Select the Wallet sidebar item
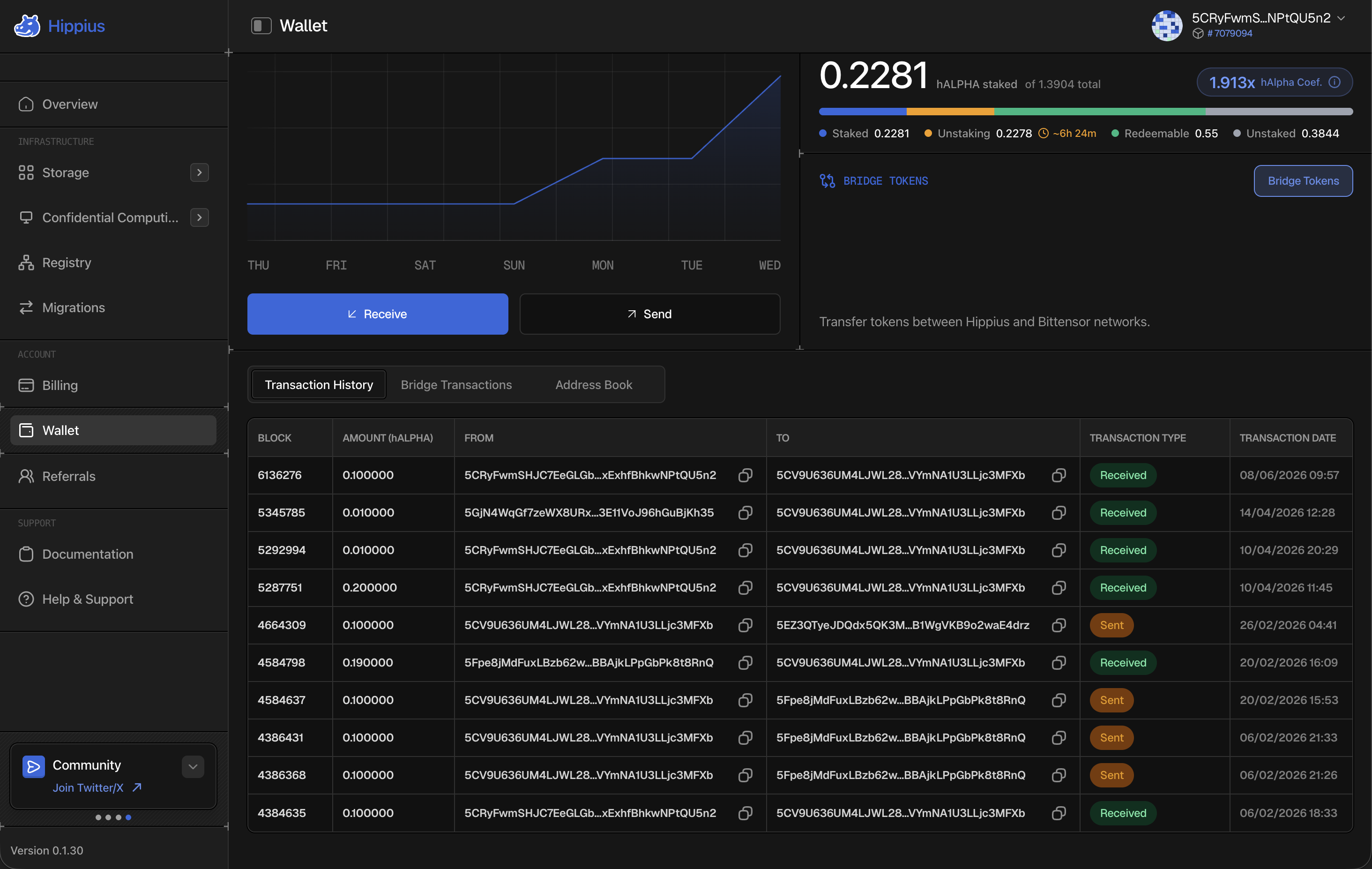Viewport: 1372px width, 869px height. point(113,430)
